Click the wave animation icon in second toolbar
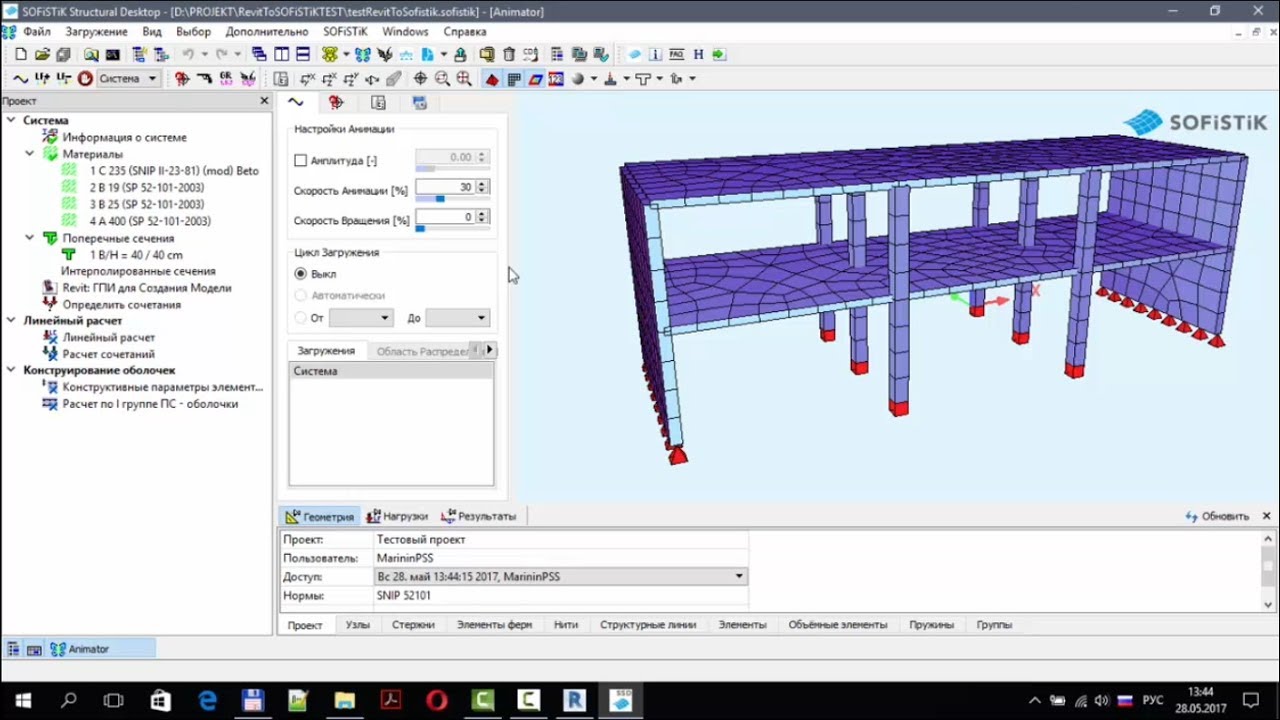Image resolution: width=1280 pixels, height=720 pixels. (x=20, y=79)
